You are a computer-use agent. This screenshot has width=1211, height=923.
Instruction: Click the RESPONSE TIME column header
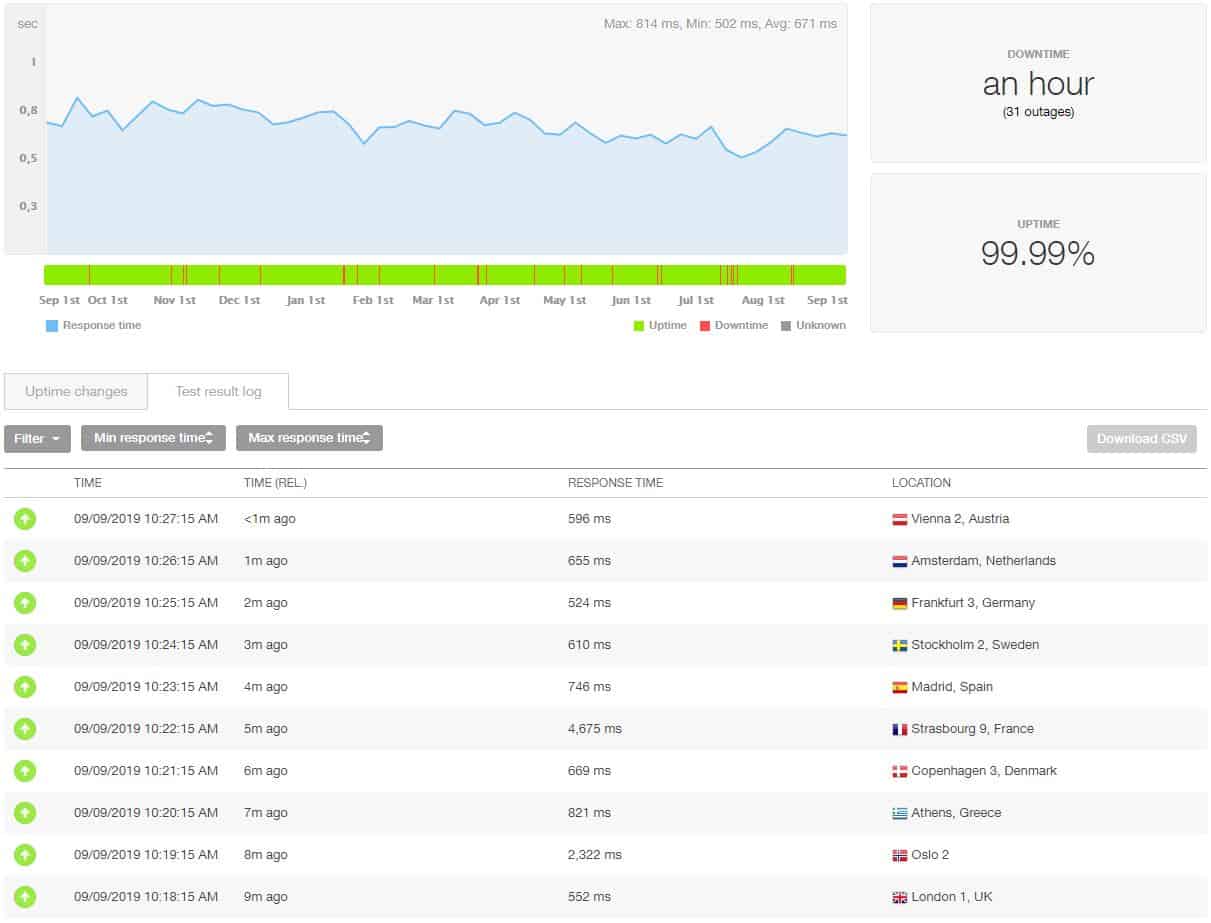click(615, 483)
